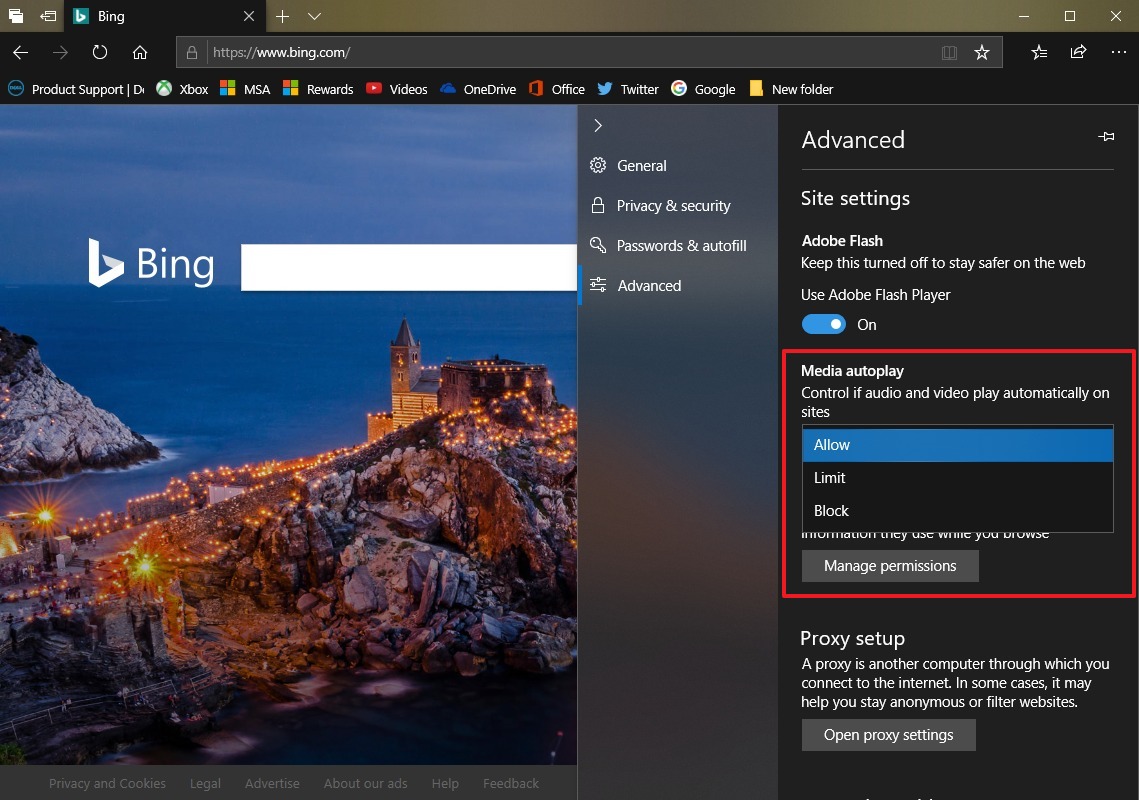The image size is (1139, 800).
Task: Click Manage permissions button
Action: point(890,566)
